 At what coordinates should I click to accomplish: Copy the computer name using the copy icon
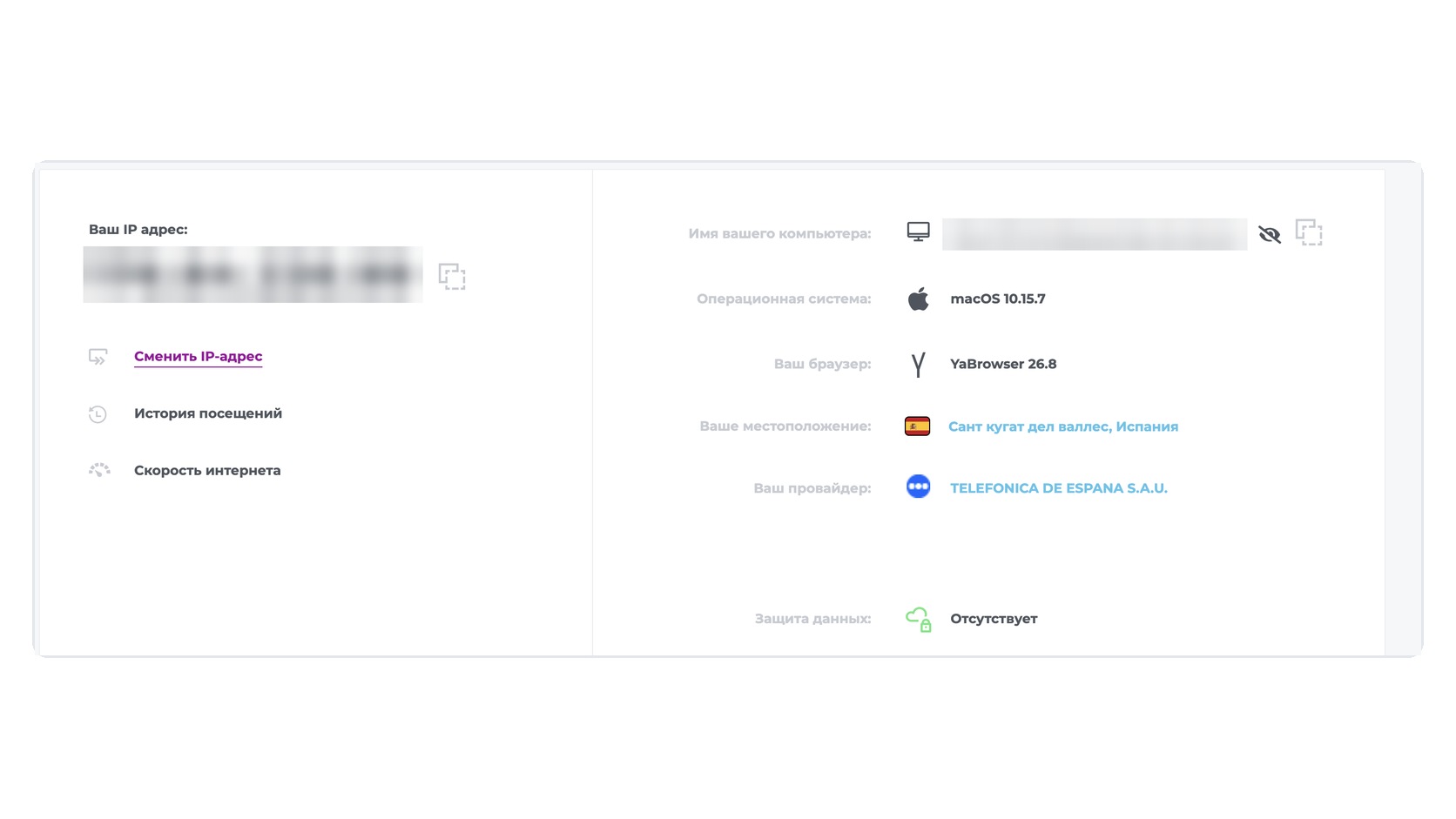pyautogui.click(x=1309, y=232)
